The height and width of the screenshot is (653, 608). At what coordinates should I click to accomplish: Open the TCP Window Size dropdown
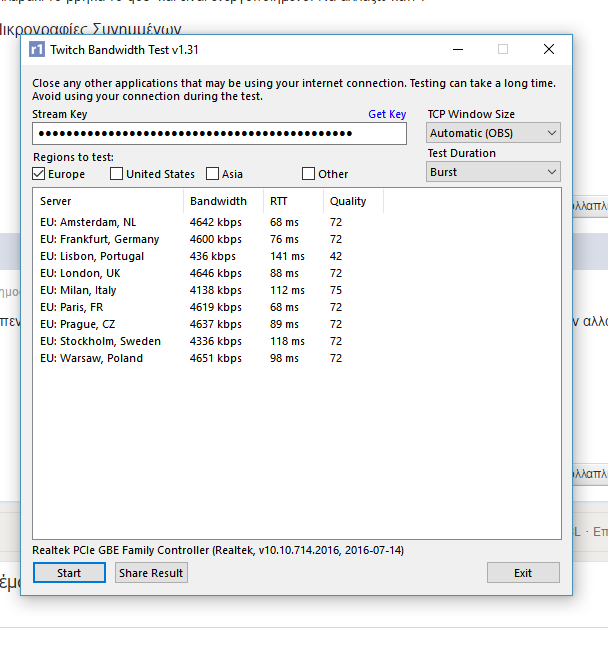point(493,133)
